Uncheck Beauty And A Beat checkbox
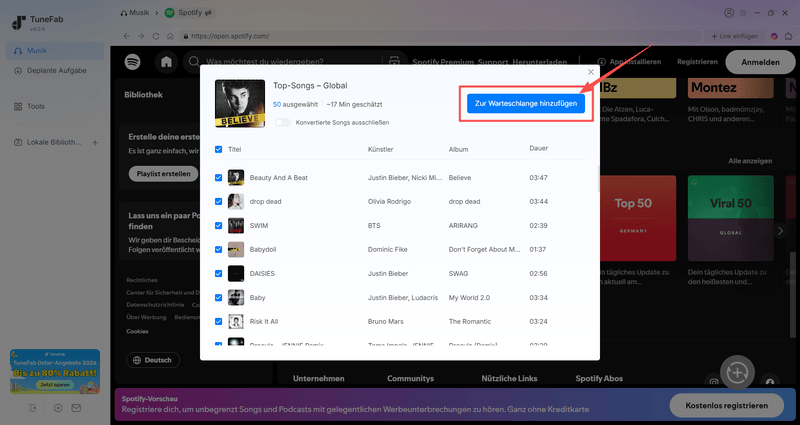 click(x=218, y=178)
